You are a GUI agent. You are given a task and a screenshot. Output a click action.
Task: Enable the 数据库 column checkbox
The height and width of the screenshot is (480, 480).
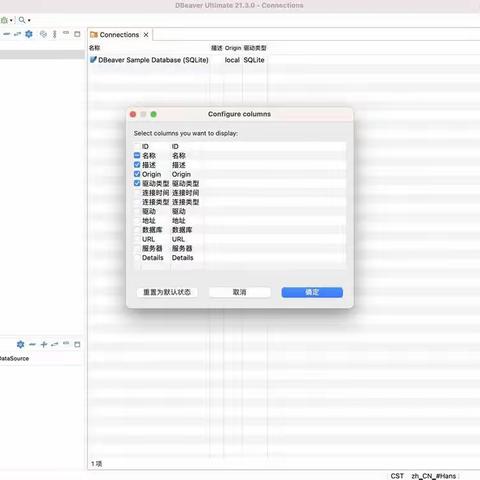tap(137, 230)
